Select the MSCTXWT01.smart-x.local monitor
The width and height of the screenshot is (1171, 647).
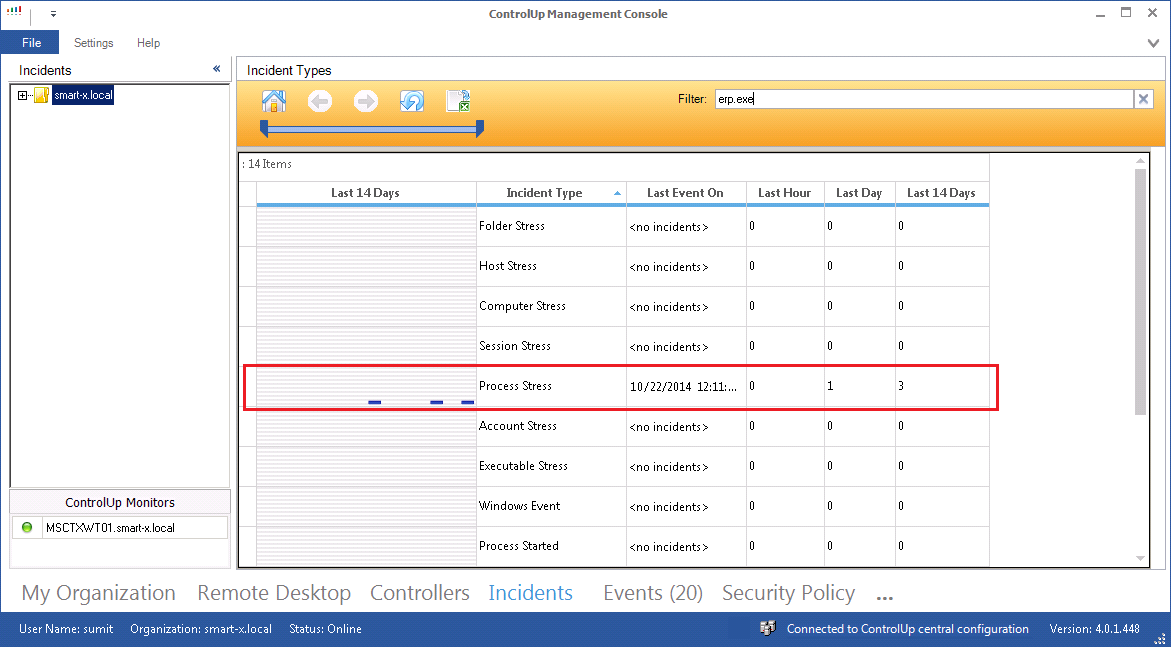click(120, 527)
